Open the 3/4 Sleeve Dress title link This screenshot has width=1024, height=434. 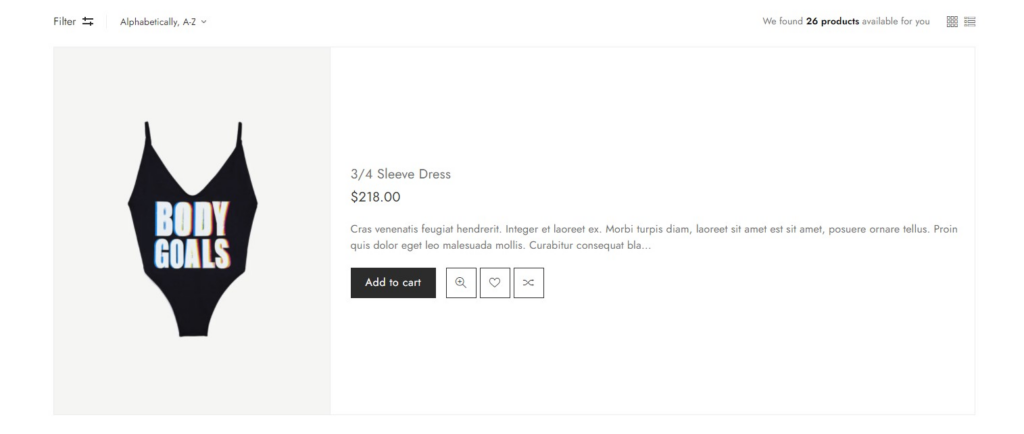(400, 174)
